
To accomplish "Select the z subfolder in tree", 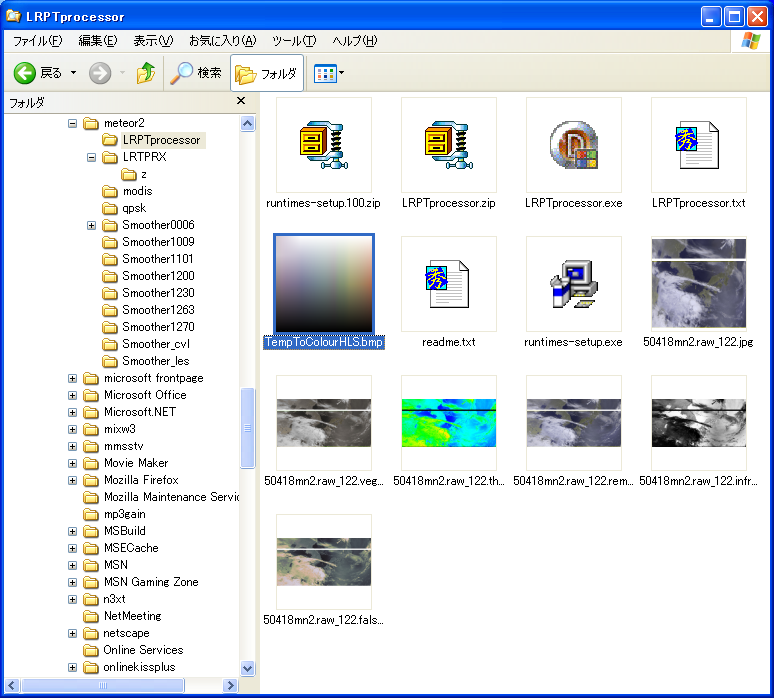I will click(x=143, y=174).
